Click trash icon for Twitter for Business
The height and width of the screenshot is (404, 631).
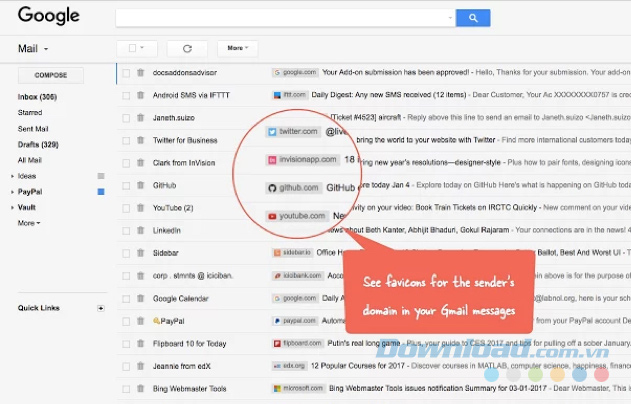140,140
